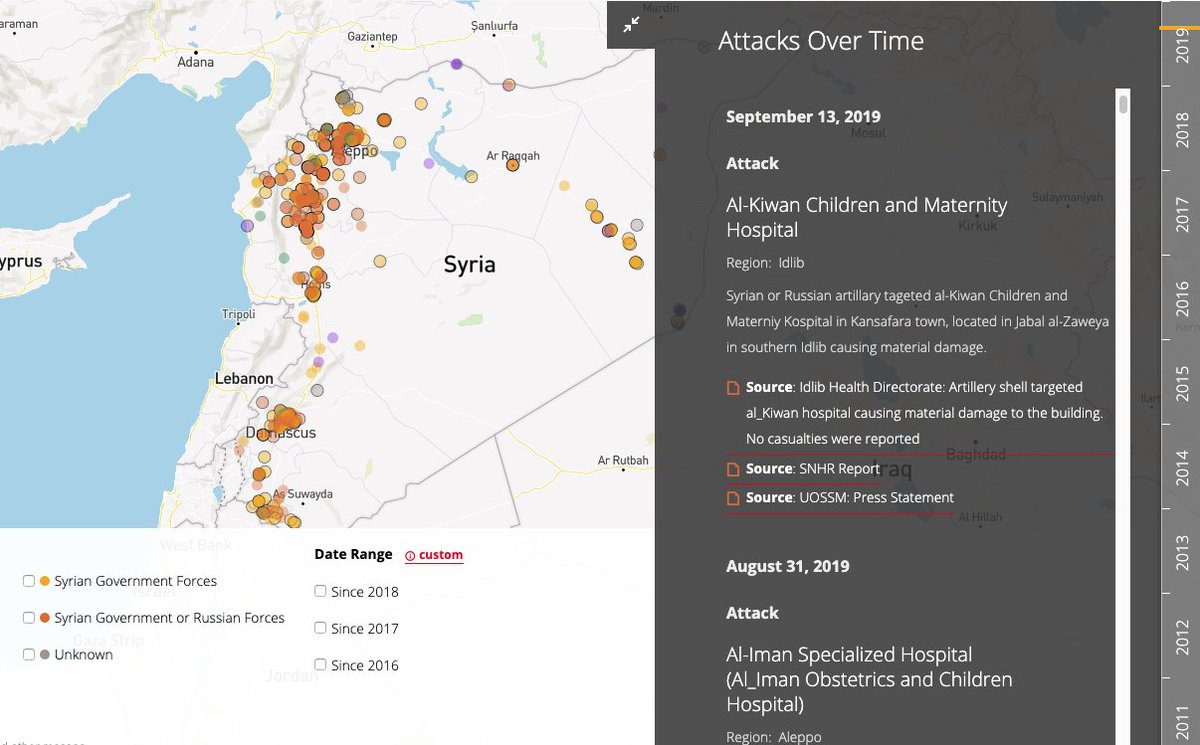
Task: Click the Attacks Over Time heading
Action: [821, 41]
